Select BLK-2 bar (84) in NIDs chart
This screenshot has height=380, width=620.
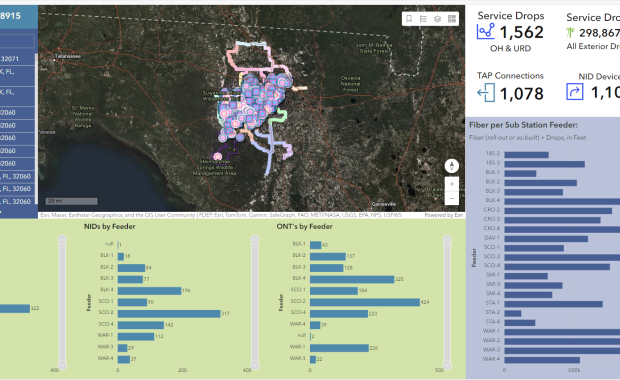[x=131, y=268]
